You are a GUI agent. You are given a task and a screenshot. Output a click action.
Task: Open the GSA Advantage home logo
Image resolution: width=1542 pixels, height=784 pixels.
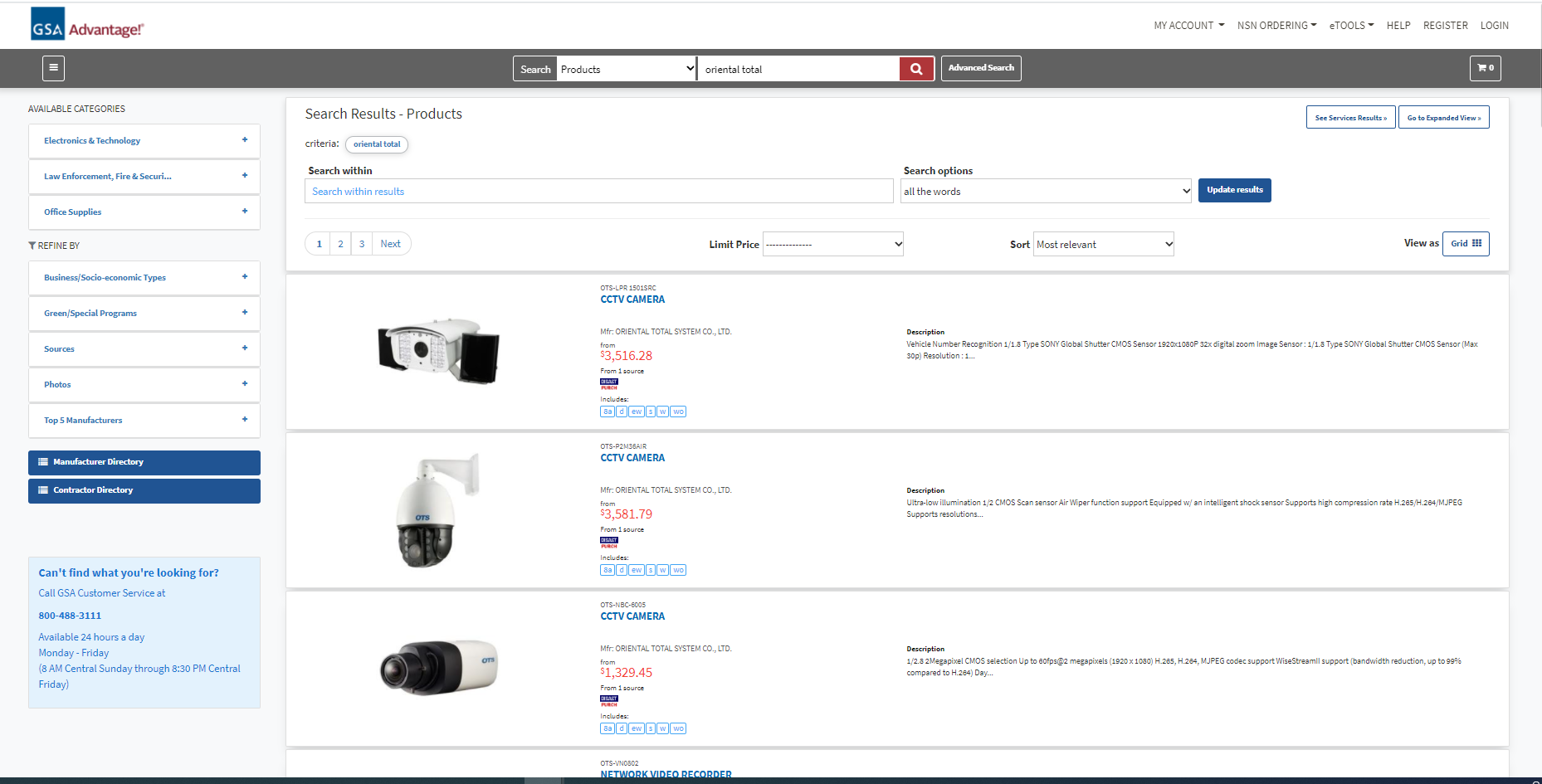pyautogui.click(x=87, y=25)
